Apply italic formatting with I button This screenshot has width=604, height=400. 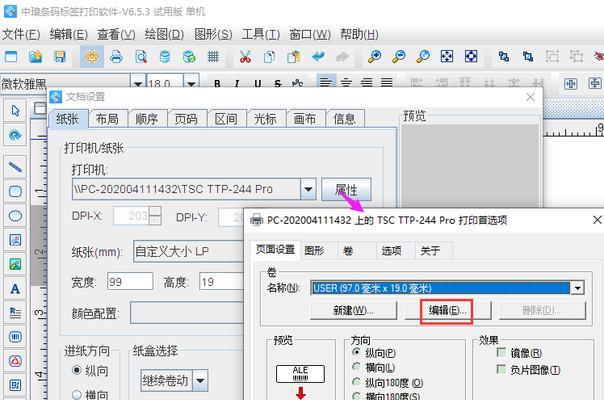click(x=237, y=83)
